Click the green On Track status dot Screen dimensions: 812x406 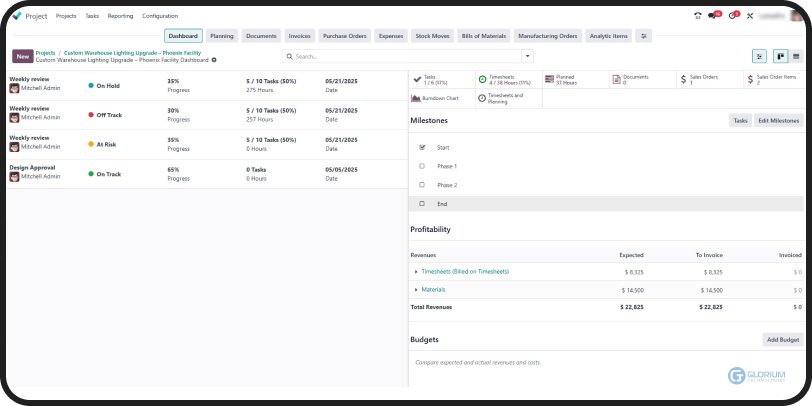tap(90, 173)
